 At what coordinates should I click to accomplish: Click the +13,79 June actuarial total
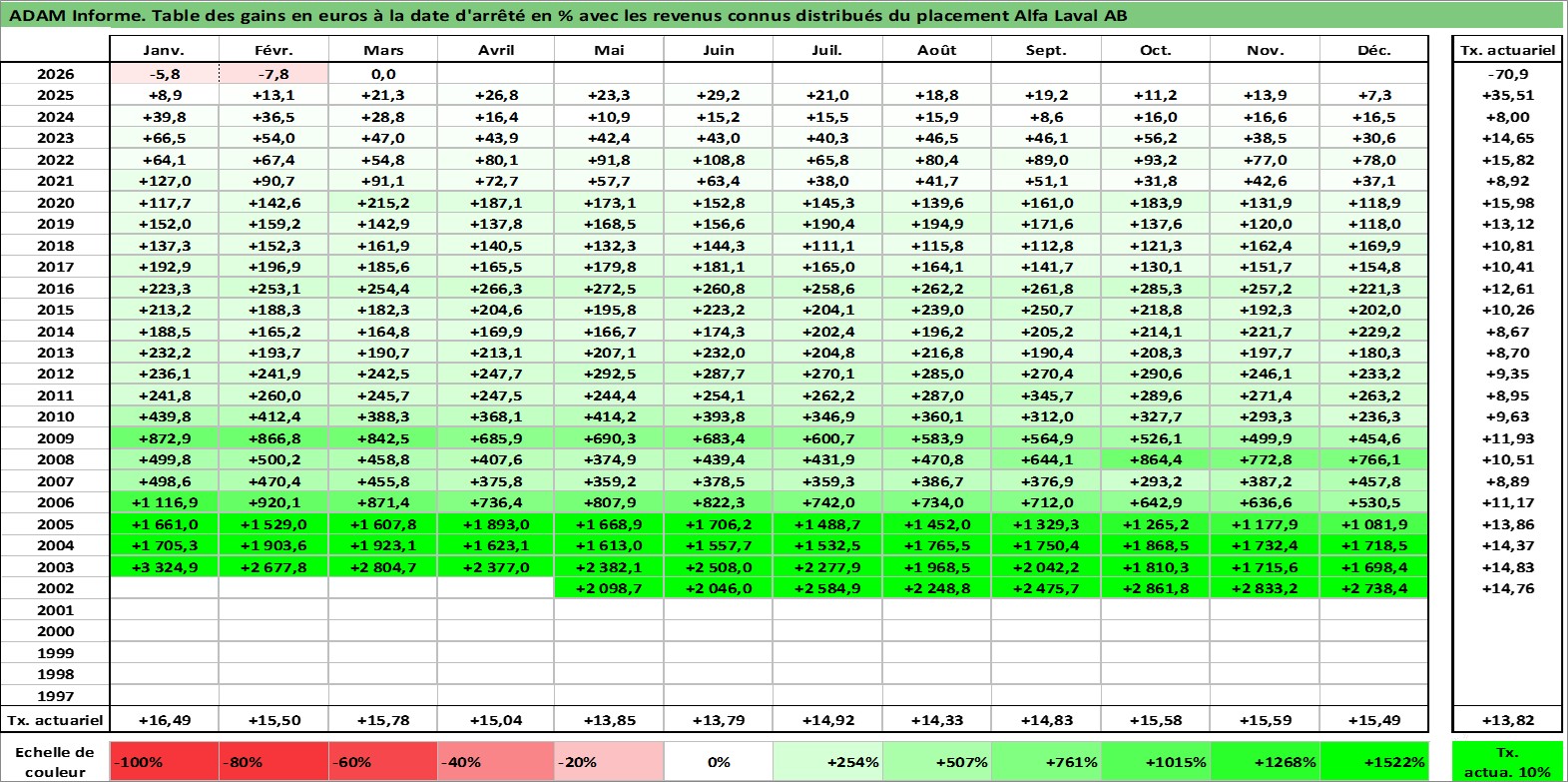coord(719,720)
